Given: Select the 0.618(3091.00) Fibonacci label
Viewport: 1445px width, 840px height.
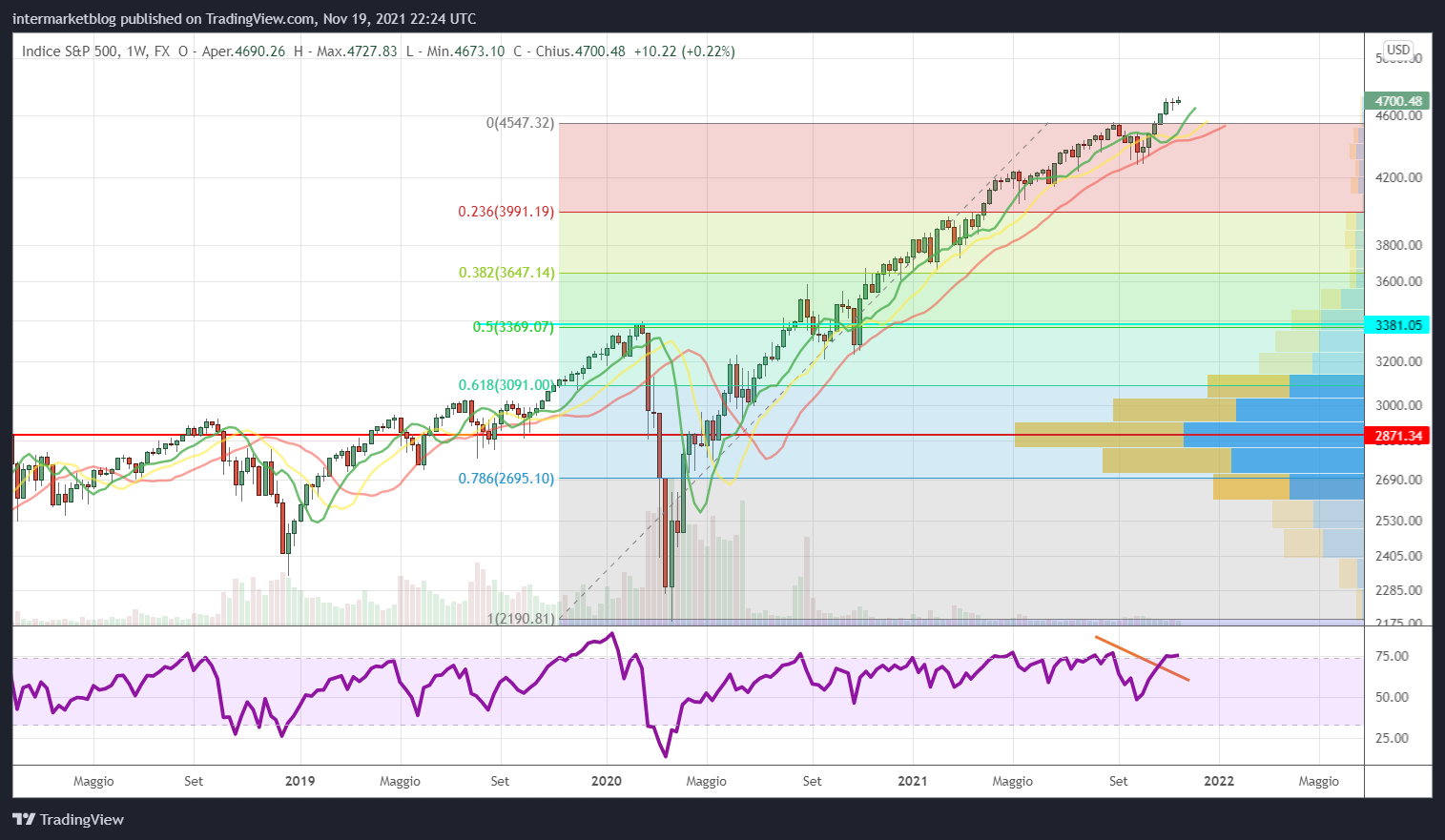Looking at the screenshot, I should coord(506,385).
